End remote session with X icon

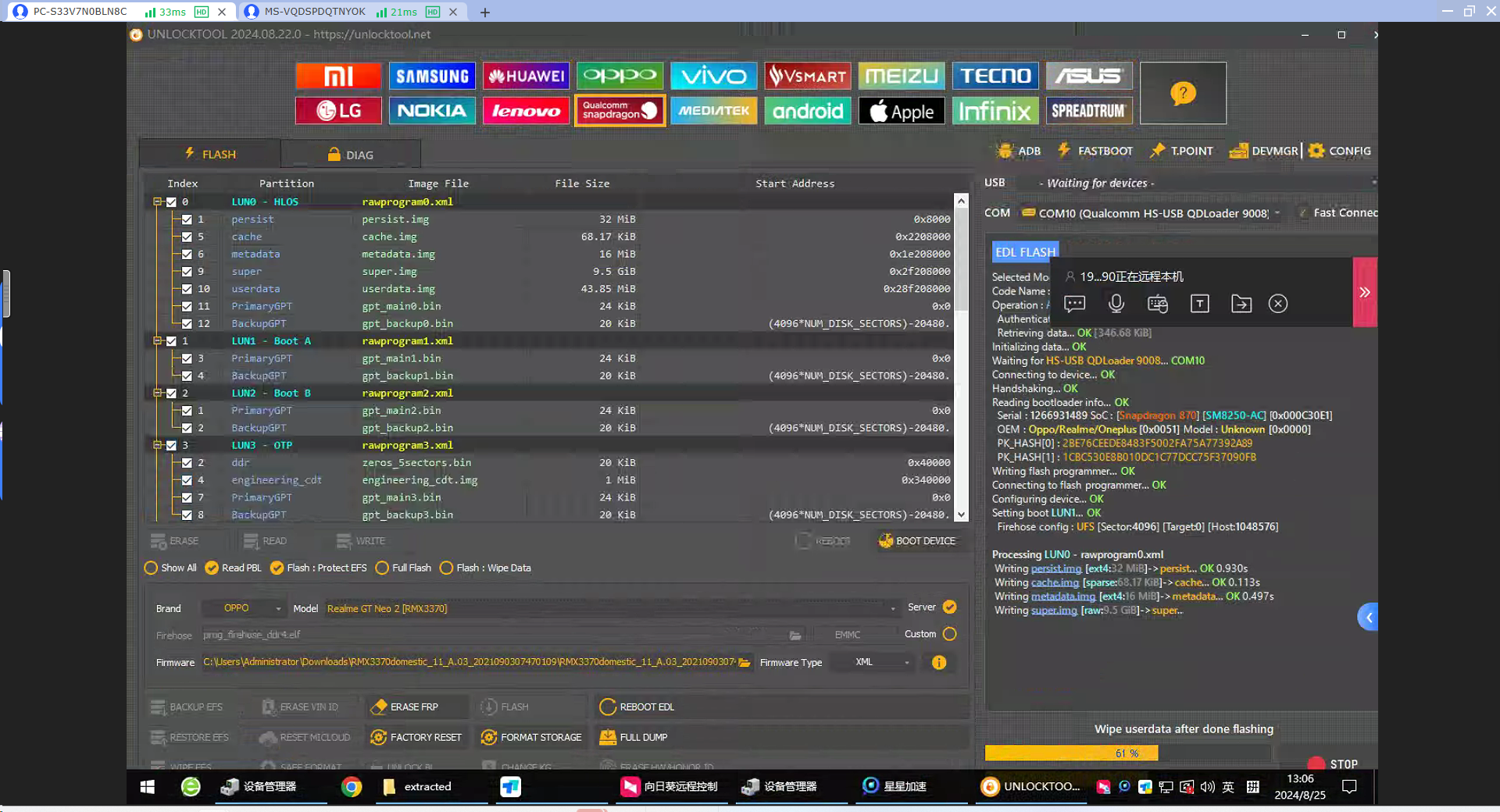pos(1278,304)
